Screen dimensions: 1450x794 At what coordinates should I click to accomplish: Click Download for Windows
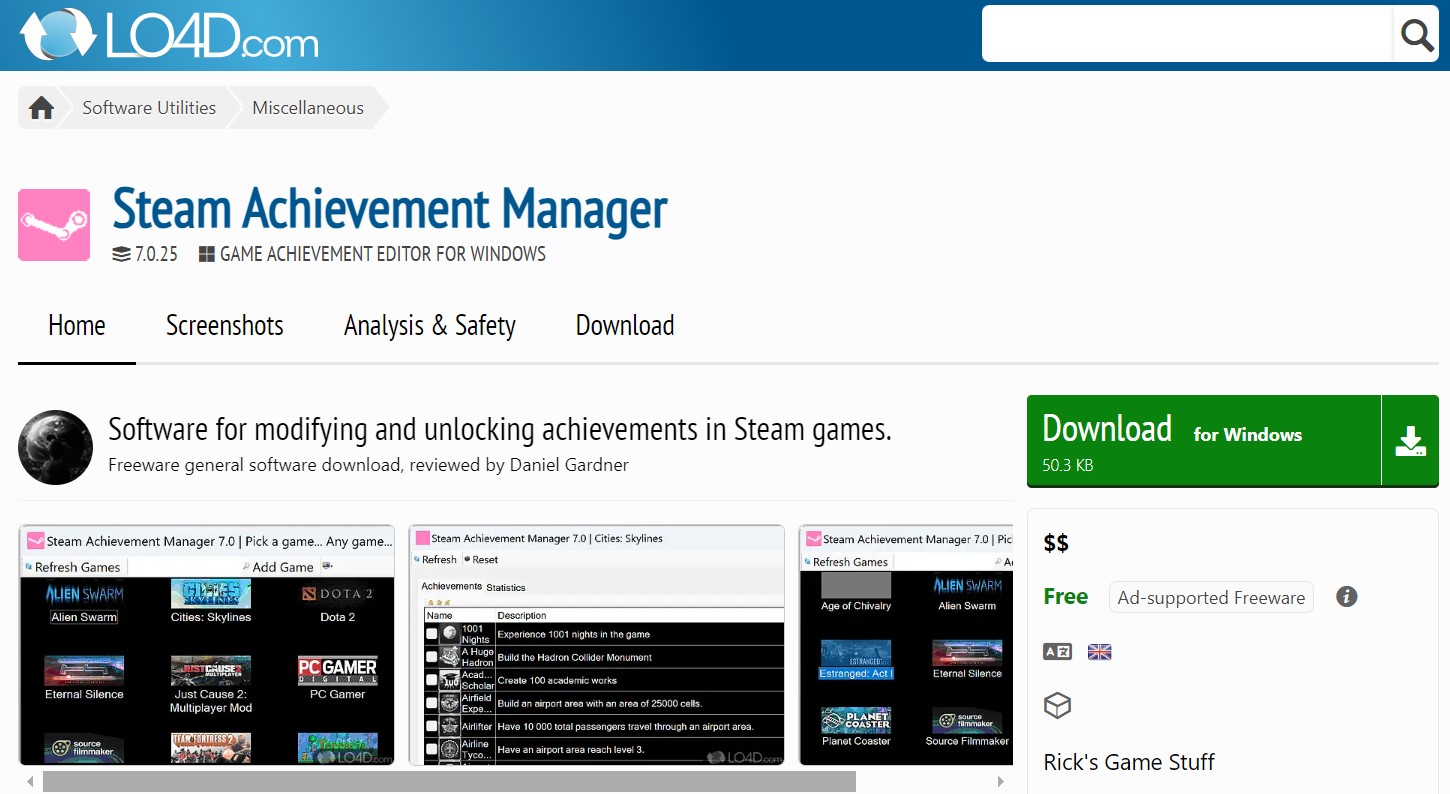point(1150,430)
